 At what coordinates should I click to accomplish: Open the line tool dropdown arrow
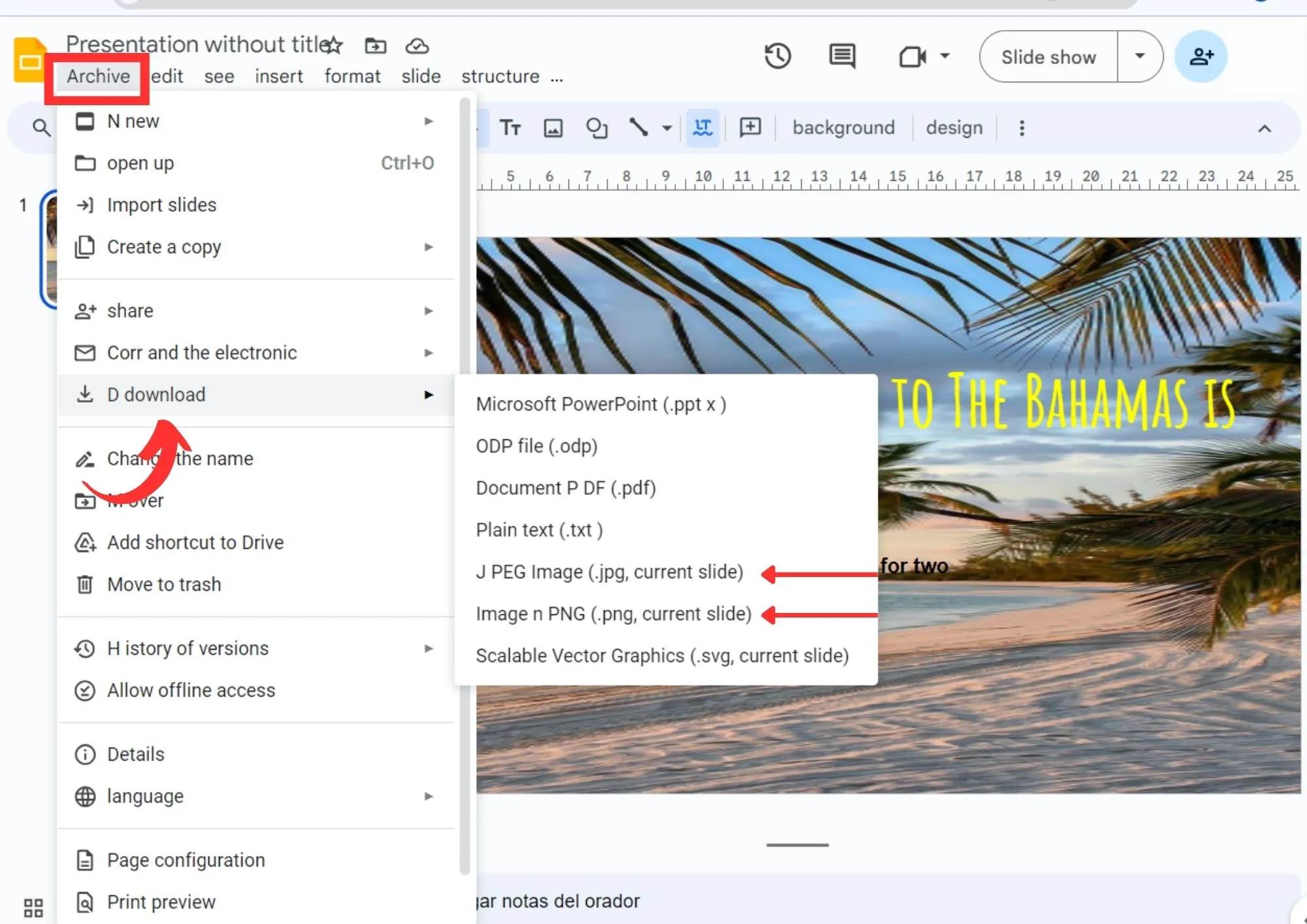pos(667,128)
